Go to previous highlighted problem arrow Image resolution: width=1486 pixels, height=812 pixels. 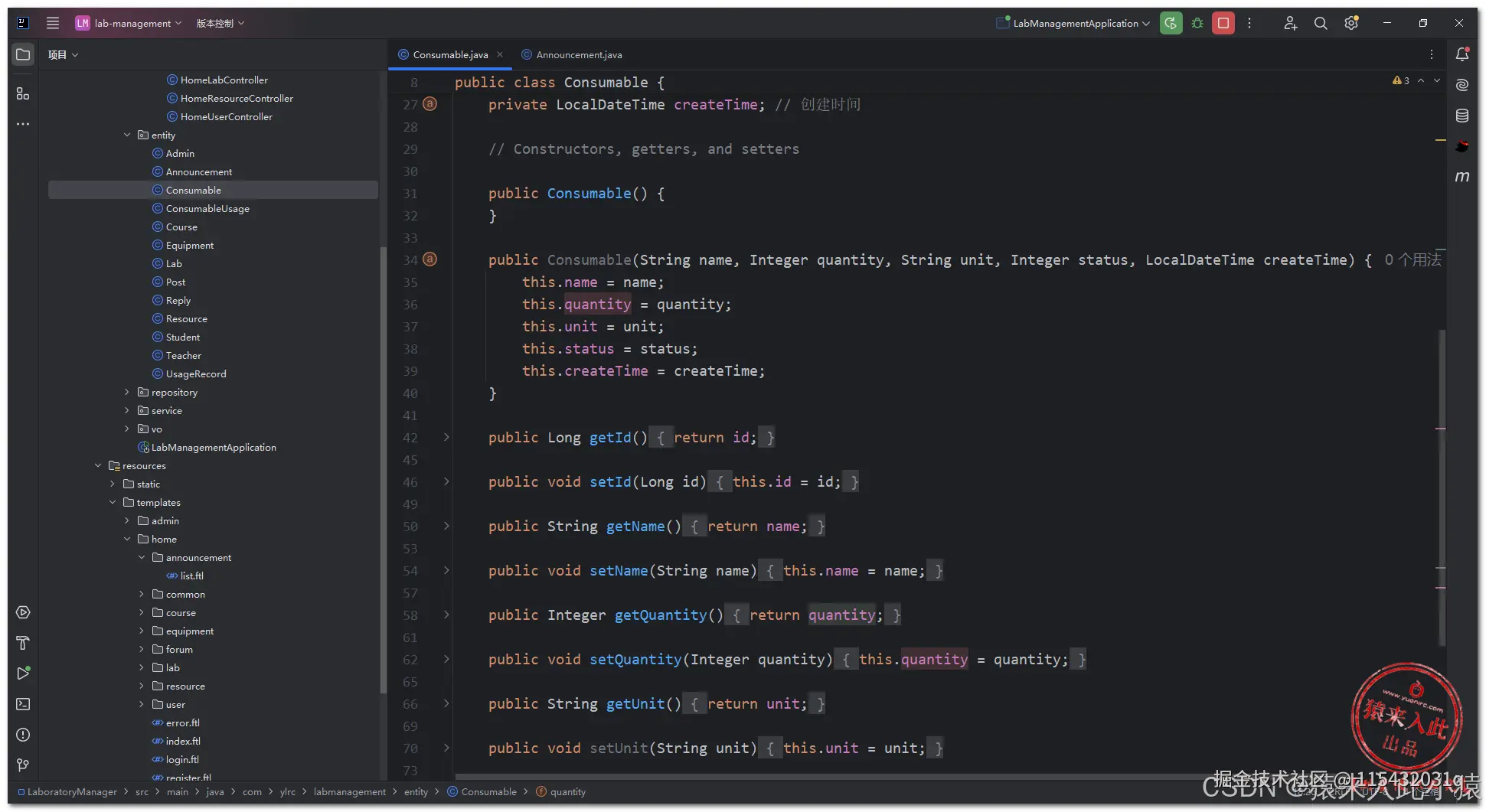[1421, 80]
